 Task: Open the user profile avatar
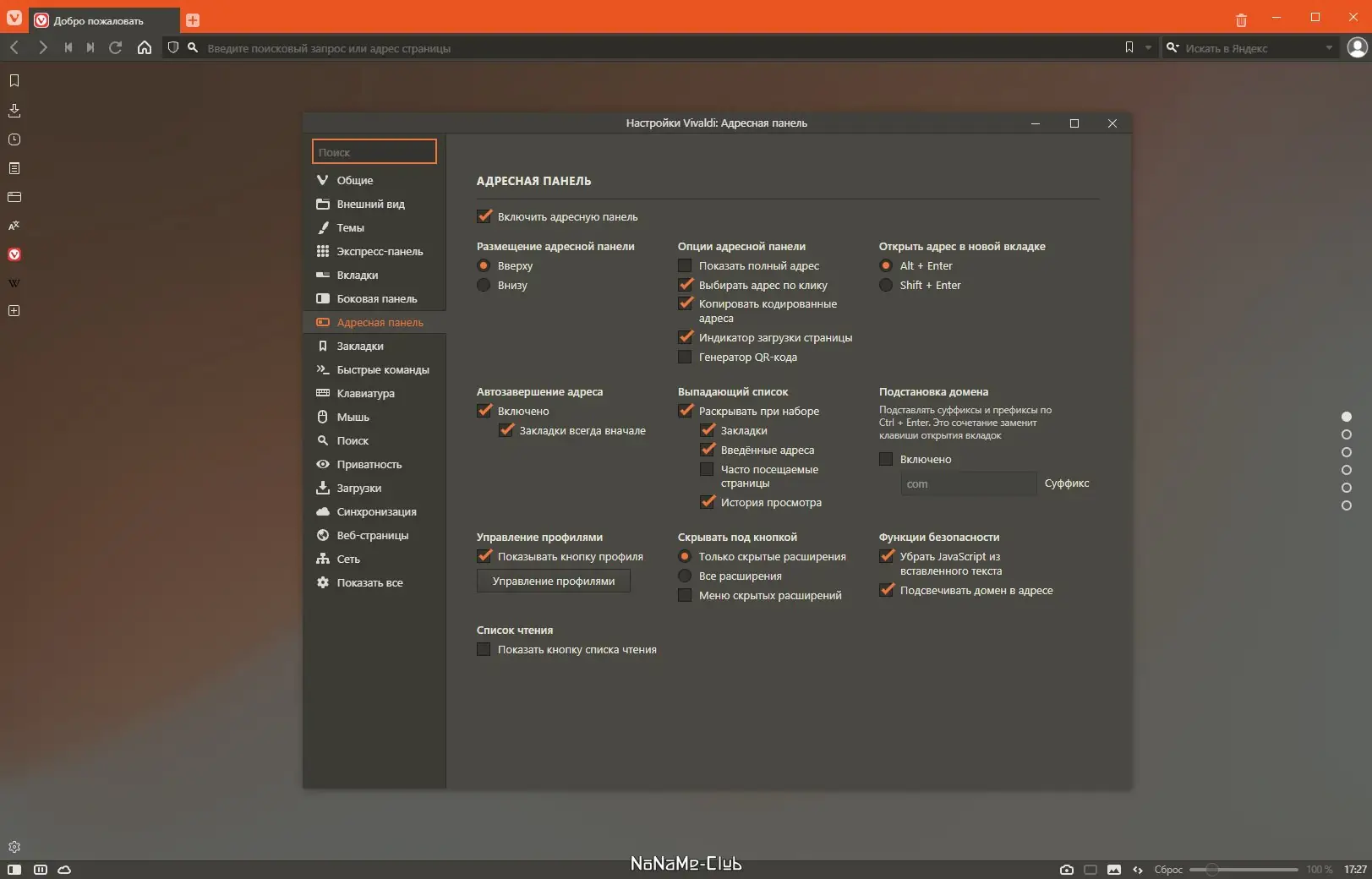click(1358, 47)
